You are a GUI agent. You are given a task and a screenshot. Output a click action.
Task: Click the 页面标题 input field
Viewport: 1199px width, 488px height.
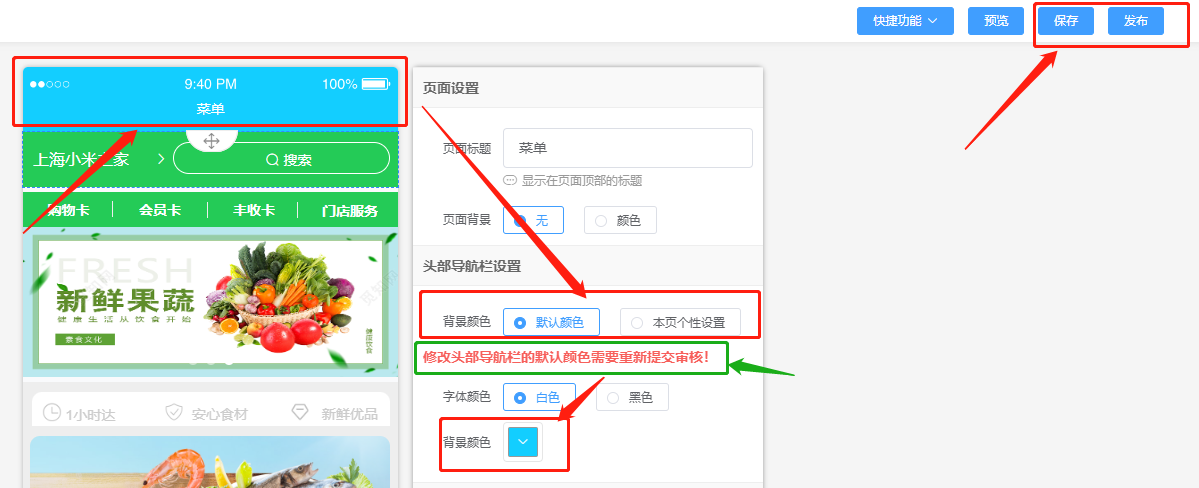click(627, 148)
